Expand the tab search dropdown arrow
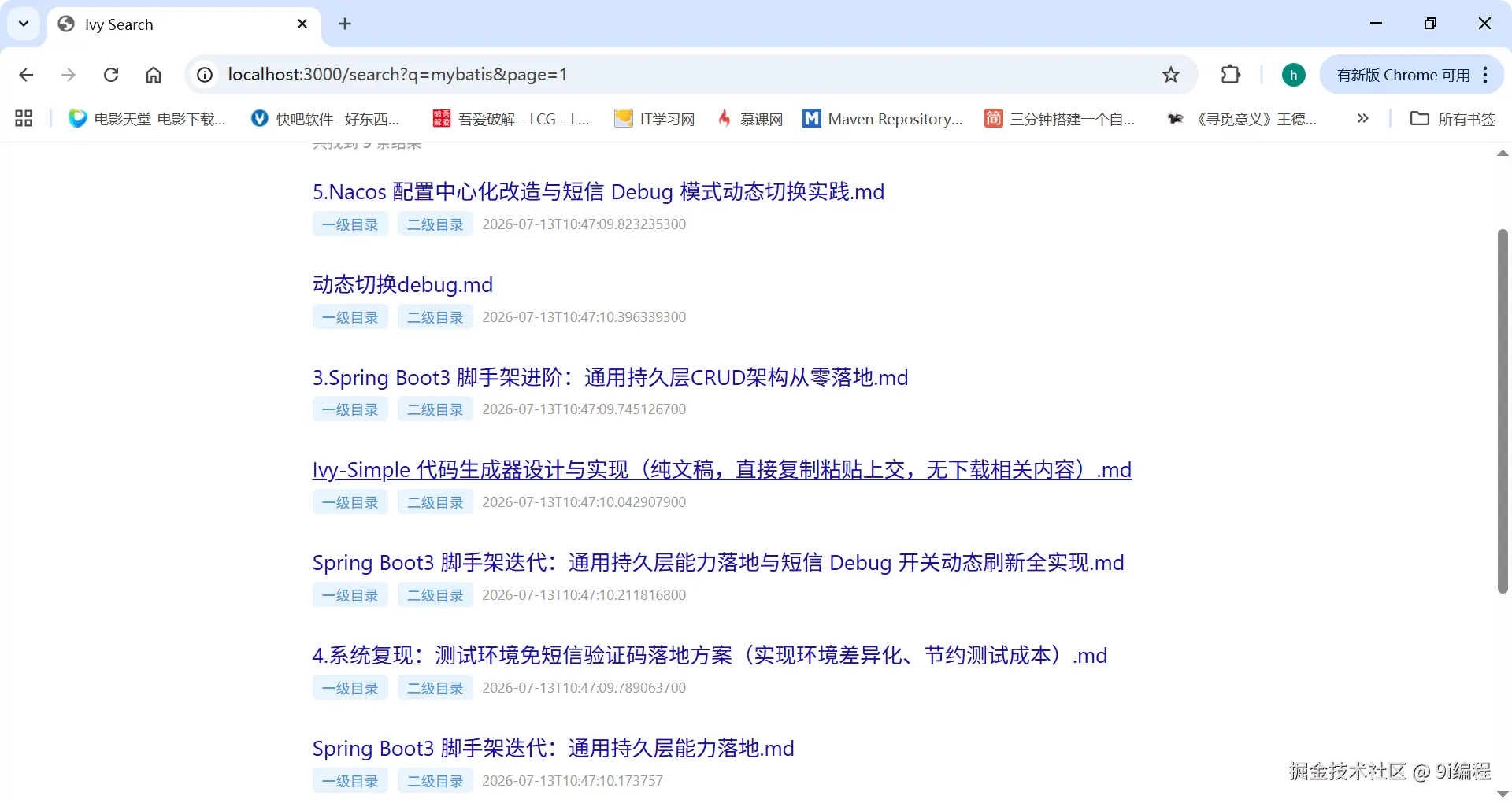This screenshot has width=1512, height=803. click(x=24, y=24)
